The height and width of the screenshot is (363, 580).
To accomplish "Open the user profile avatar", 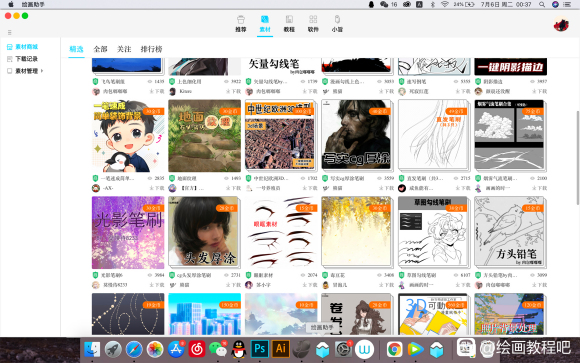I will click(561, 24).
